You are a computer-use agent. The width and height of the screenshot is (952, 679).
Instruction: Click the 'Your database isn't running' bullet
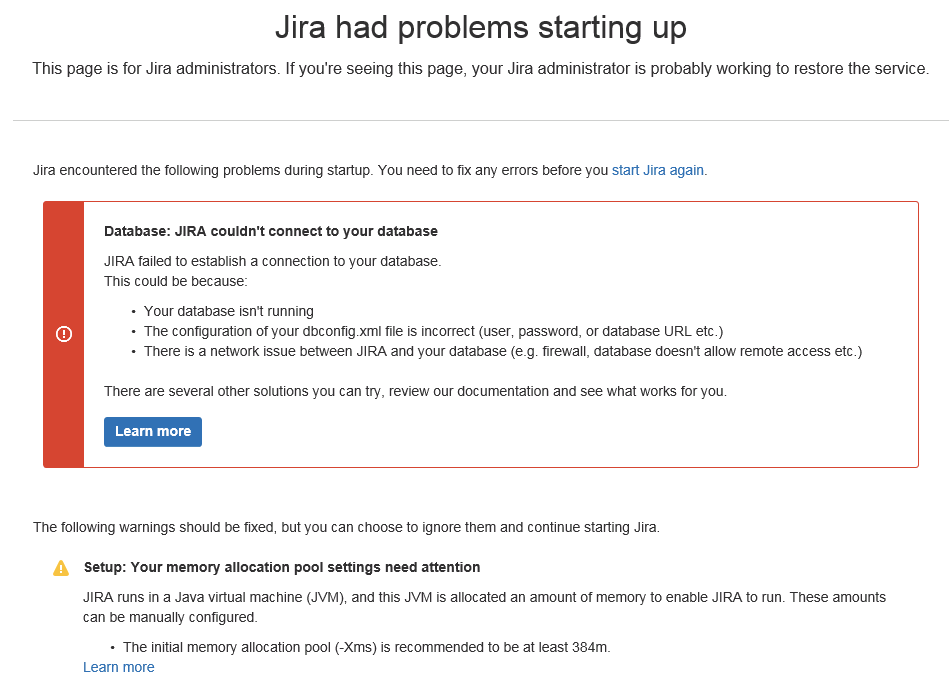point(228,311)
